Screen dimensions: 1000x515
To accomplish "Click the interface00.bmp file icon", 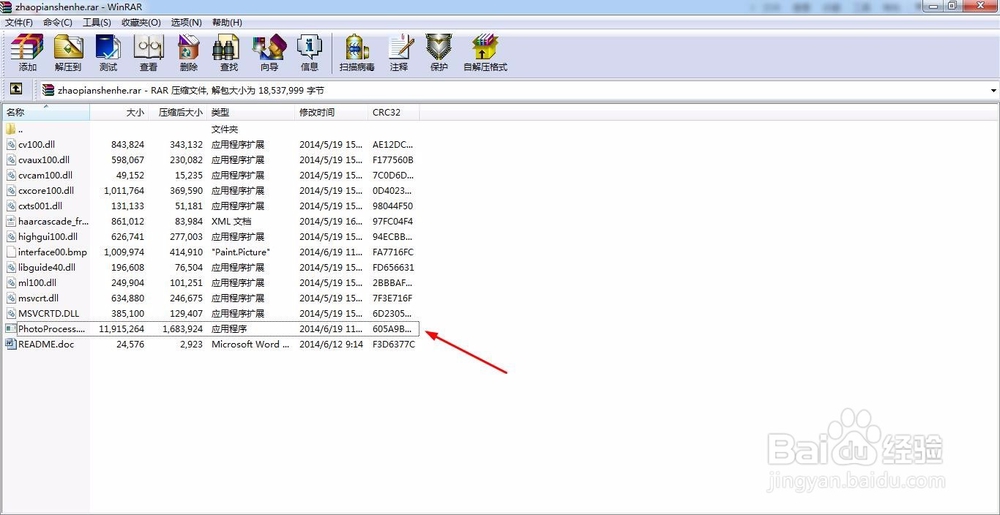I will coord(10,252).
